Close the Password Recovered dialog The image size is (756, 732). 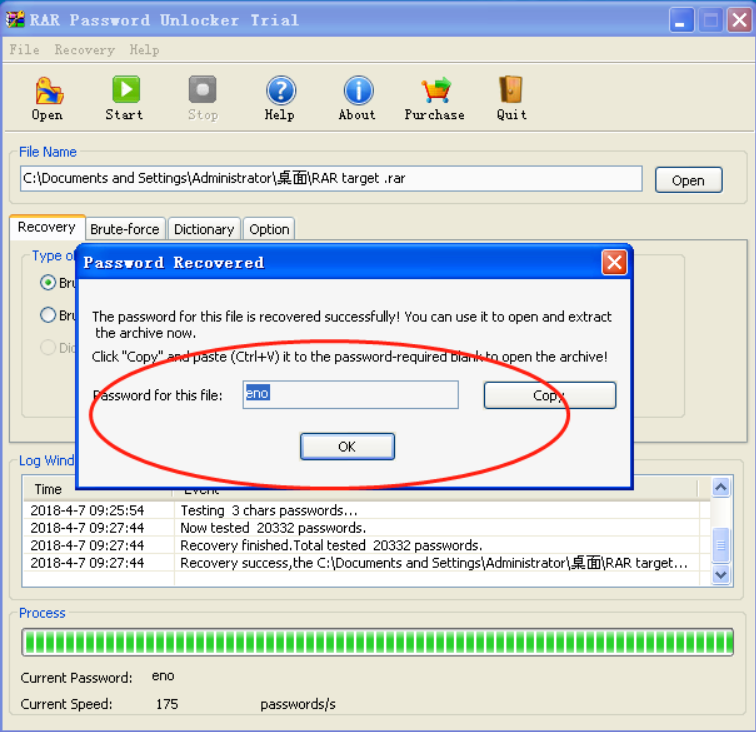tap(614, 263)
